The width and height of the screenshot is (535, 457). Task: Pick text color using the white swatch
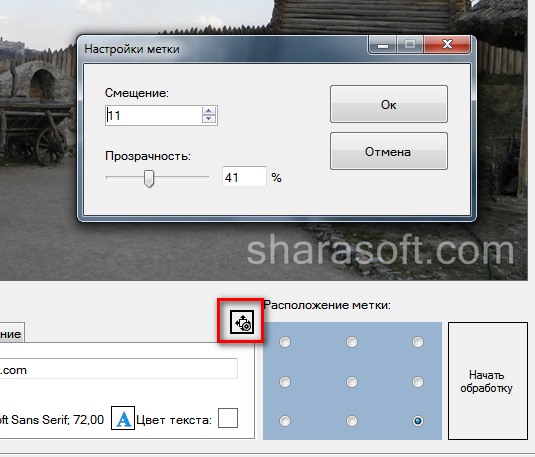228,418
